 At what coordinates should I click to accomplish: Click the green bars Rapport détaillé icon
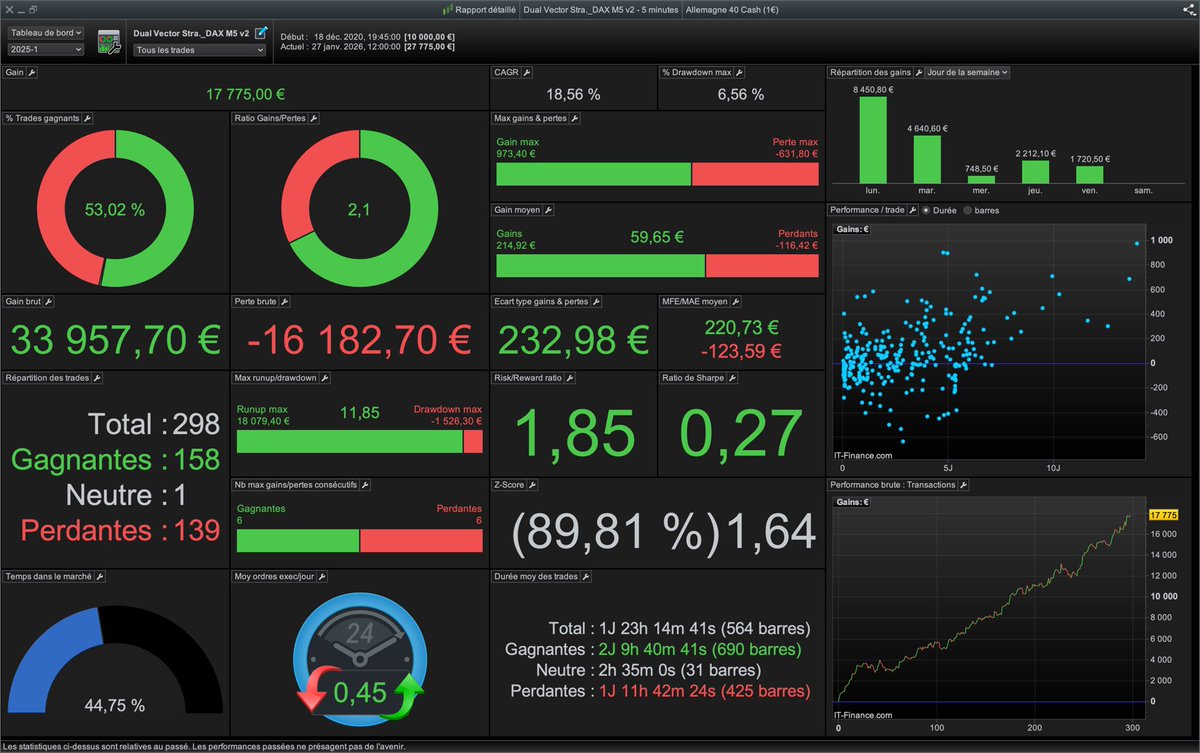click(447, 9)
